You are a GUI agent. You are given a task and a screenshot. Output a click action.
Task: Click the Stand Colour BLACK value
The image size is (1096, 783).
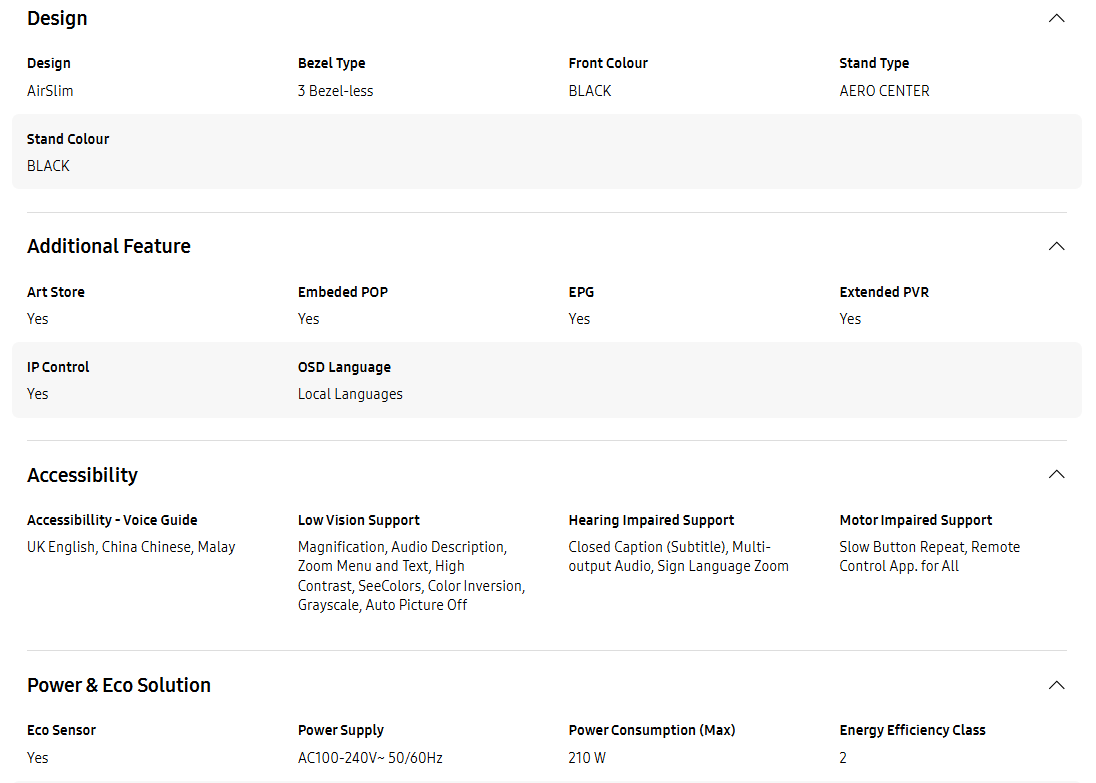(x=48, y=166)
